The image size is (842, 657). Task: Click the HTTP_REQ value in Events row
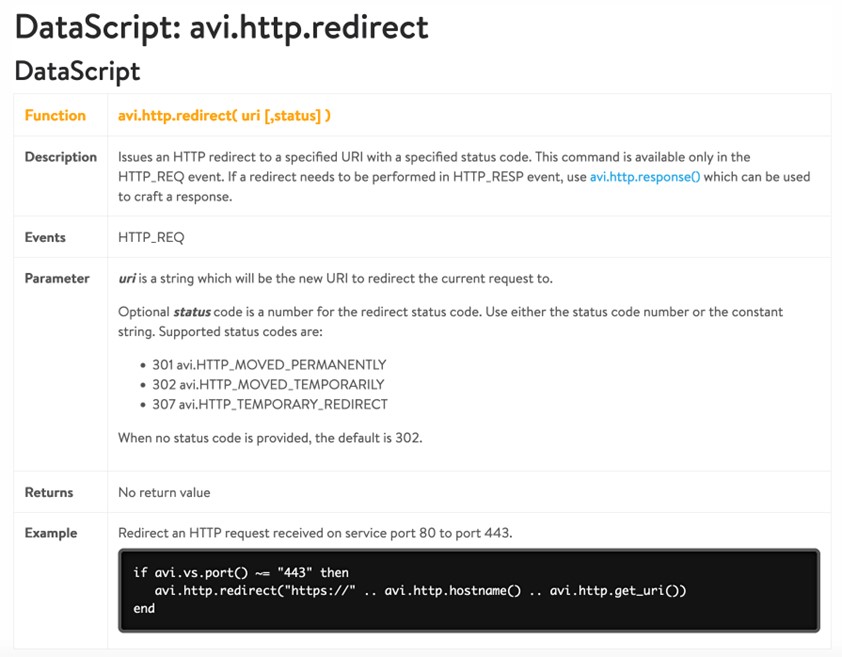point(151,237)
